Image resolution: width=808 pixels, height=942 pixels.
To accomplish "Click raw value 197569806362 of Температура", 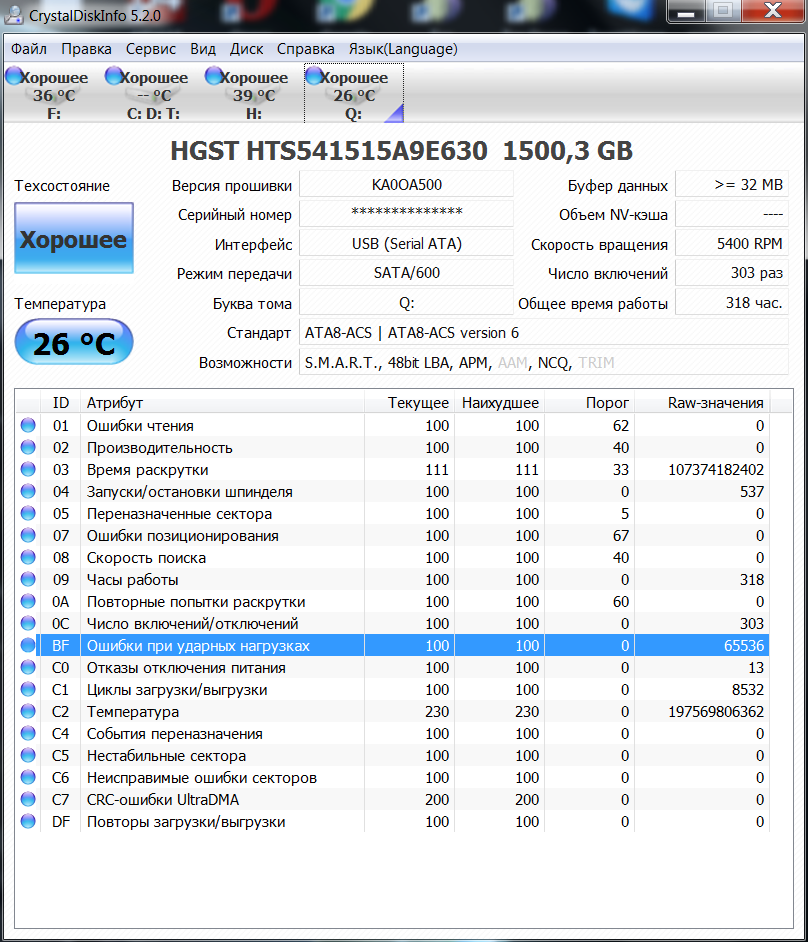I will 716,712.
